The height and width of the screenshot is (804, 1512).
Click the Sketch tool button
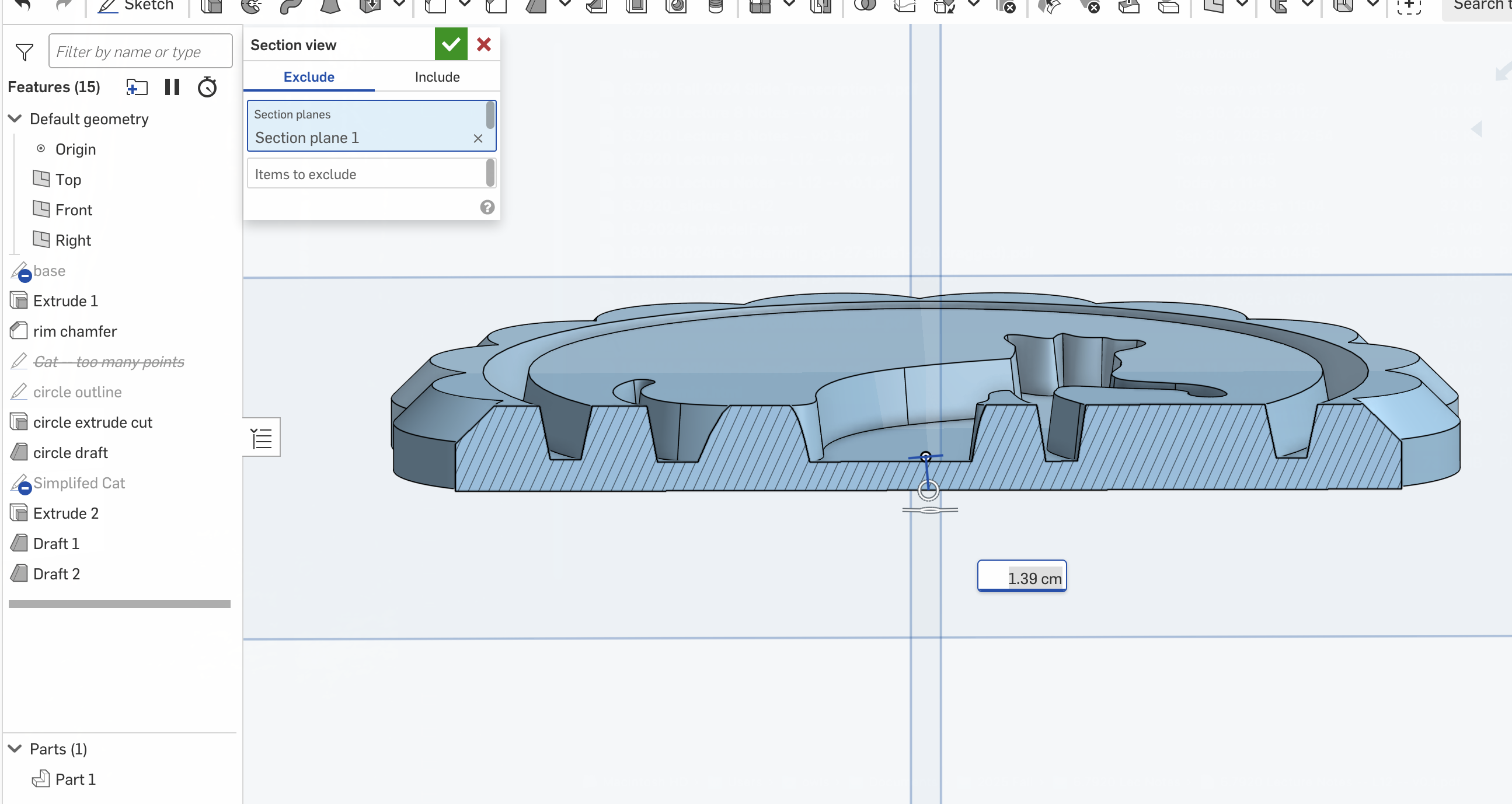(x=135, y=6)
